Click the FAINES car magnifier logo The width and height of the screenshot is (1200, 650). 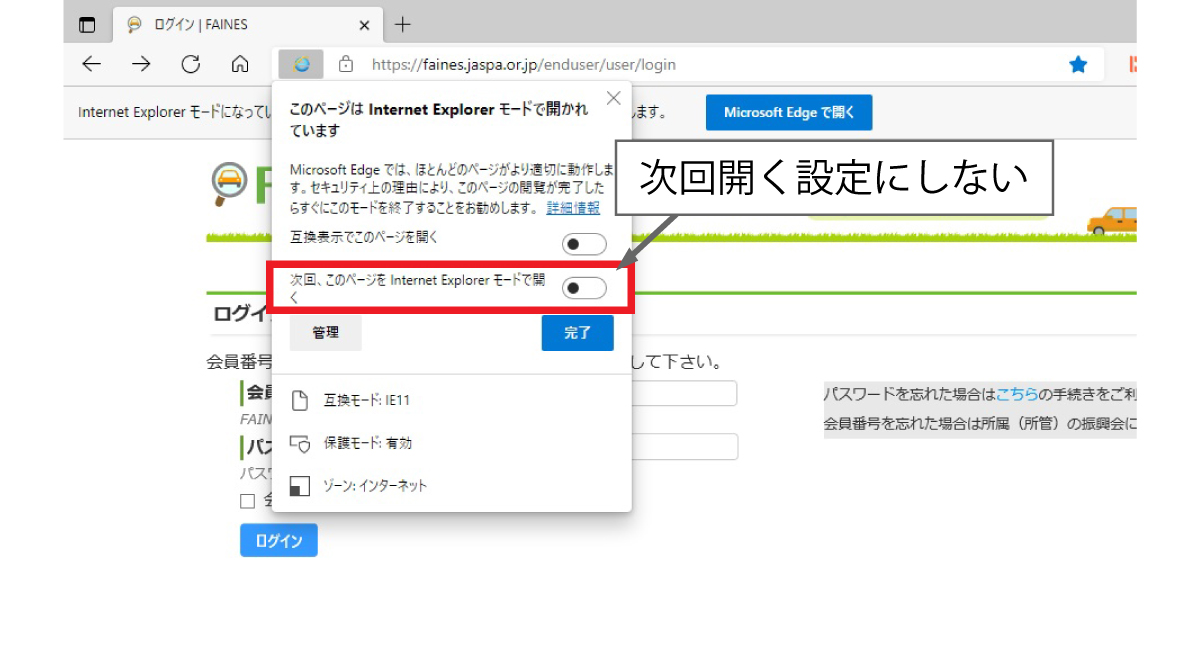(x=229, y=184)
